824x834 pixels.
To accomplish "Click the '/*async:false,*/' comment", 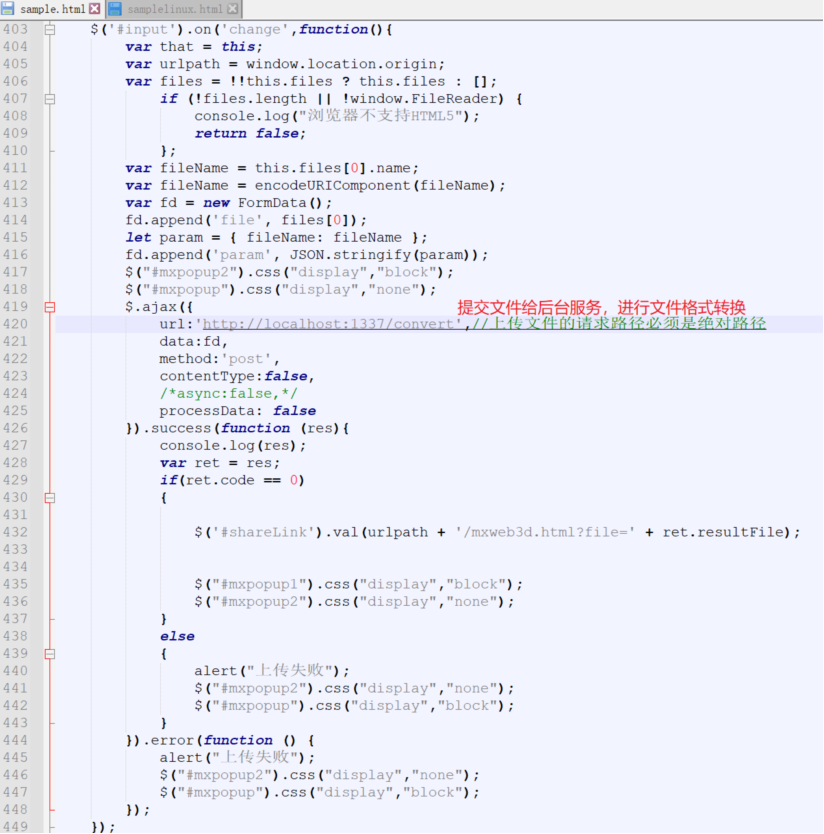I will 229,394.
